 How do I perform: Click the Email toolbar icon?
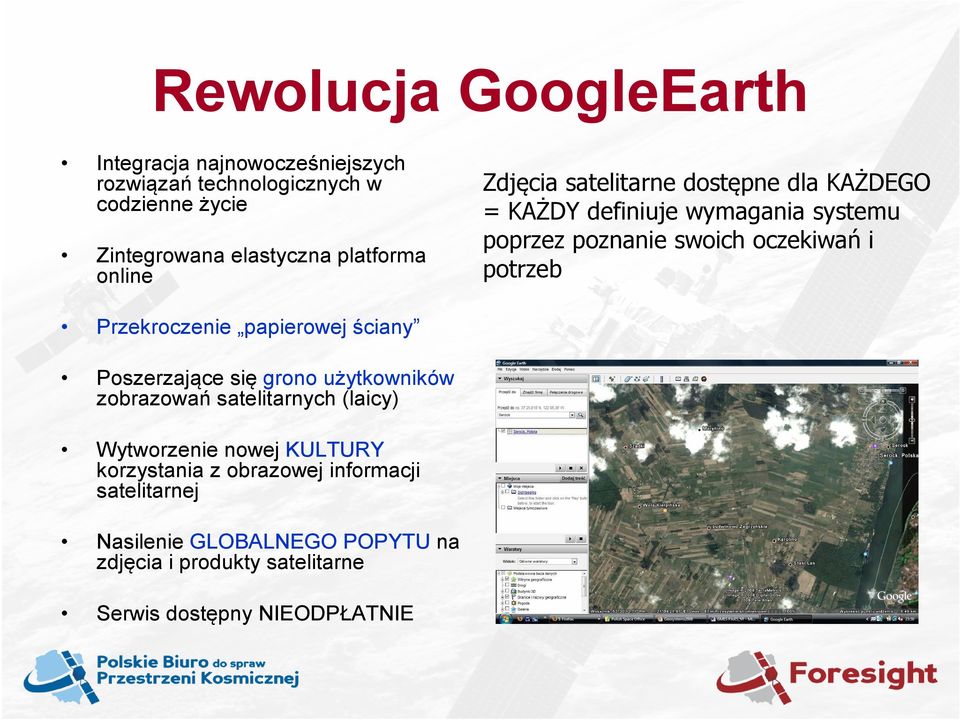point(678,379)
